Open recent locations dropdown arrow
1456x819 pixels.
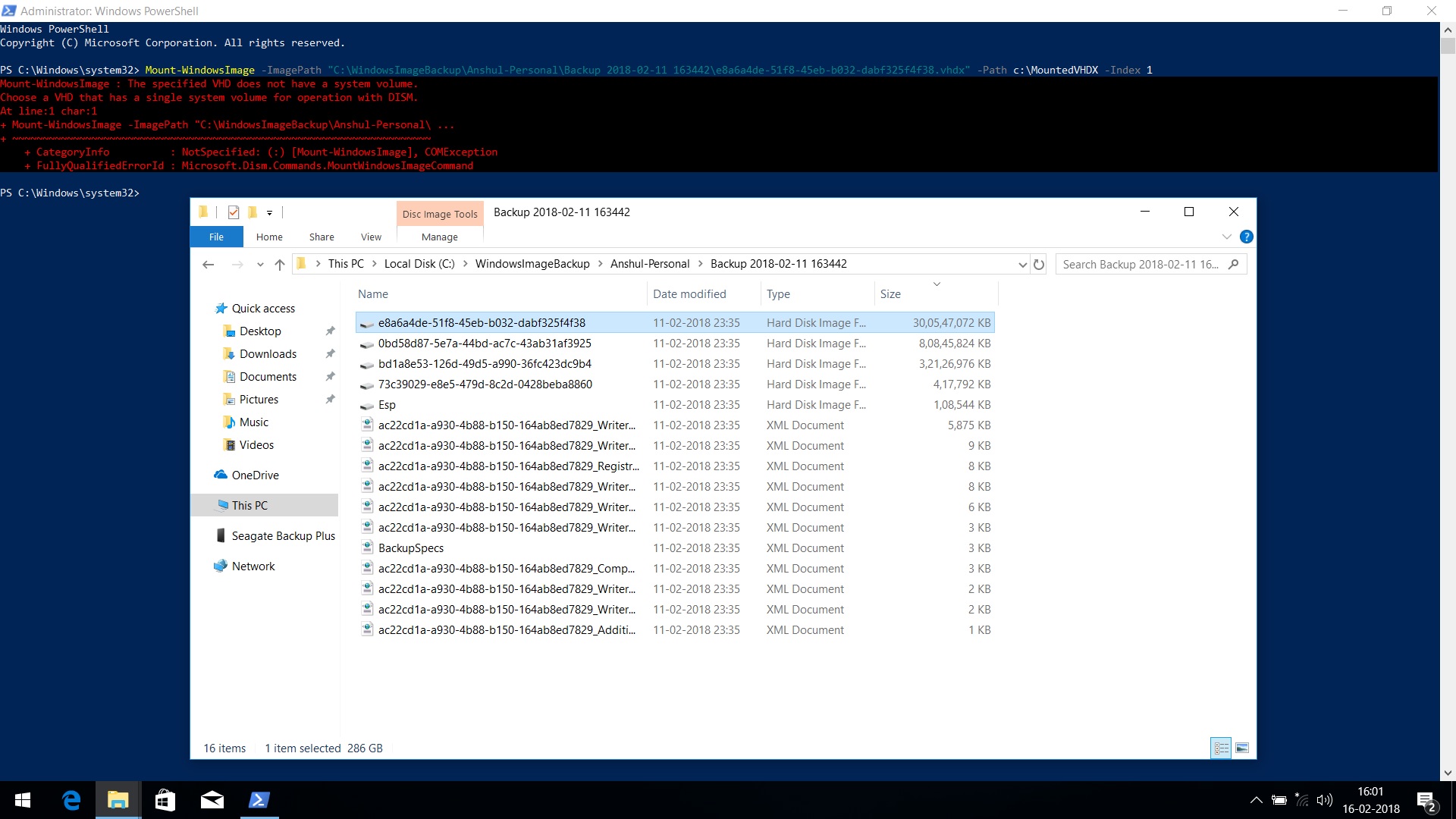click(260, 265)
